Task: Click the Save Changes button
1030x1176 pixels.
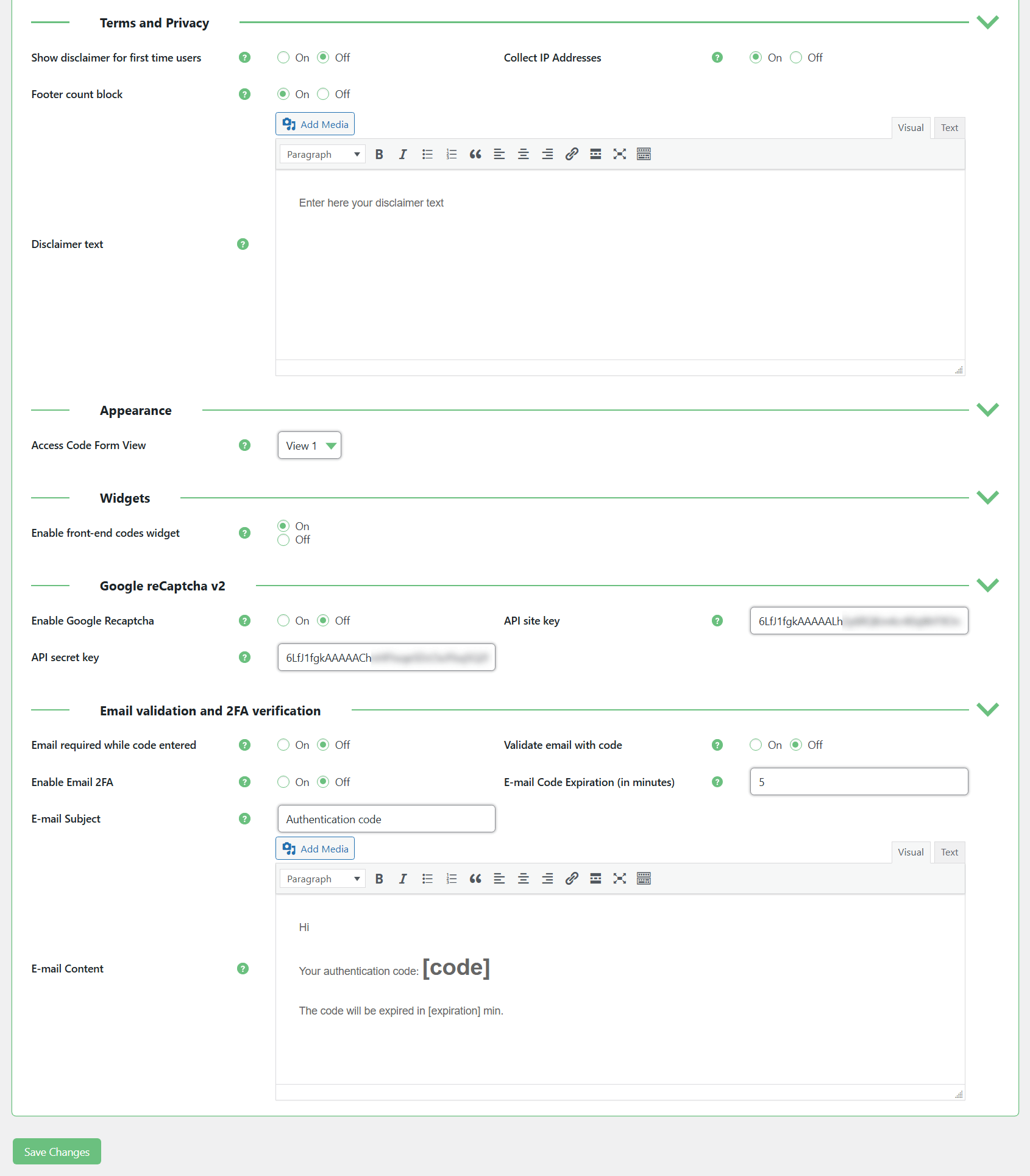Action: [x=57, y=1152]
